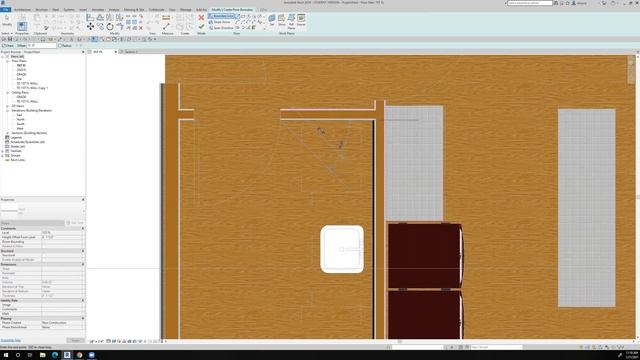
Task: Click the red Cancel Edit Mode X
Action: click(201, 18)
